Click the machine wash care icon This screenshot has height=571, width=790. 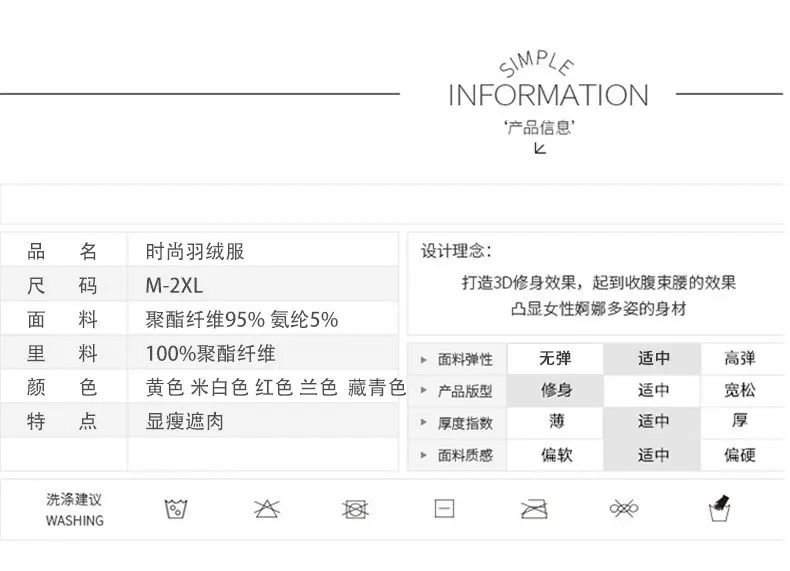tap(176, 509)
